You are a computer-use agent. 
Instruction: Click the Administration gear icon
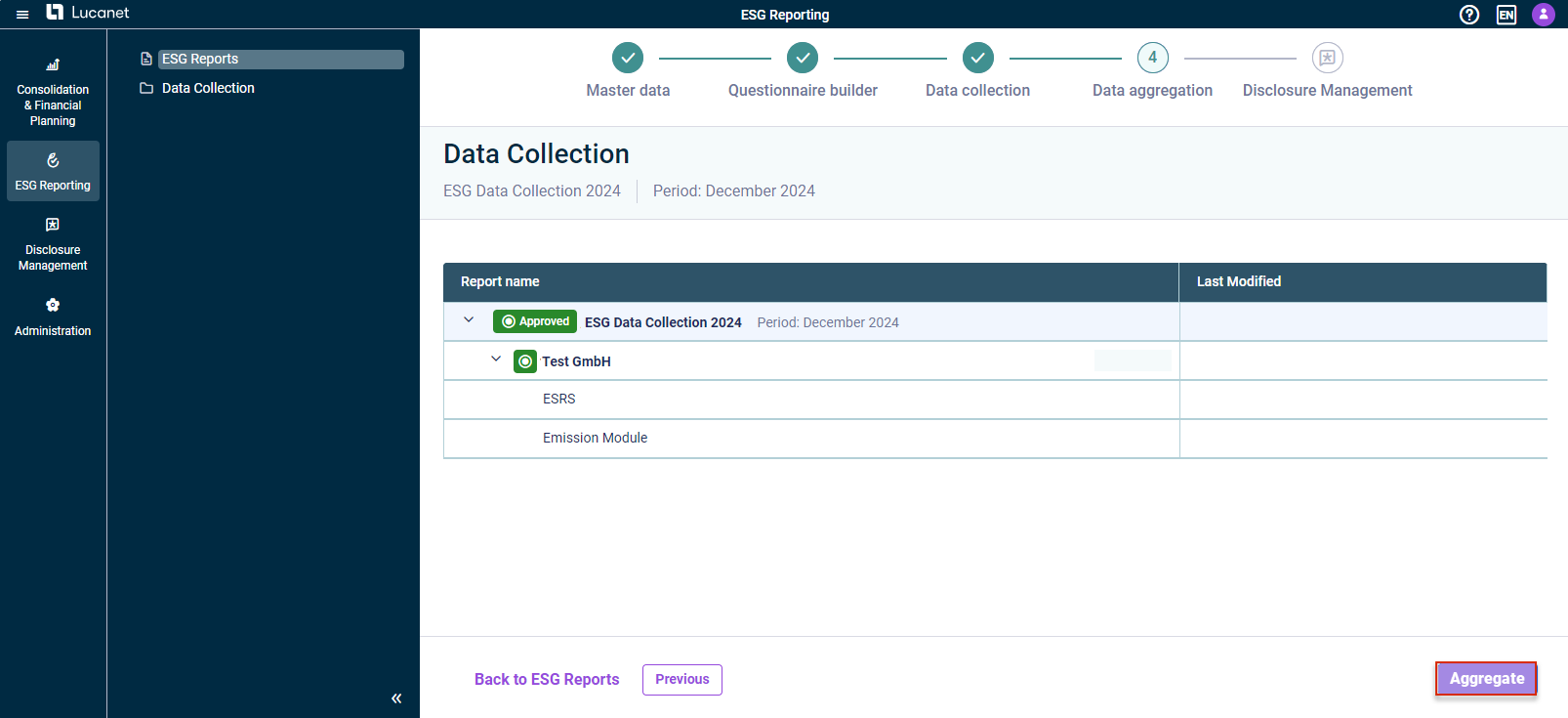click(53, 305)
